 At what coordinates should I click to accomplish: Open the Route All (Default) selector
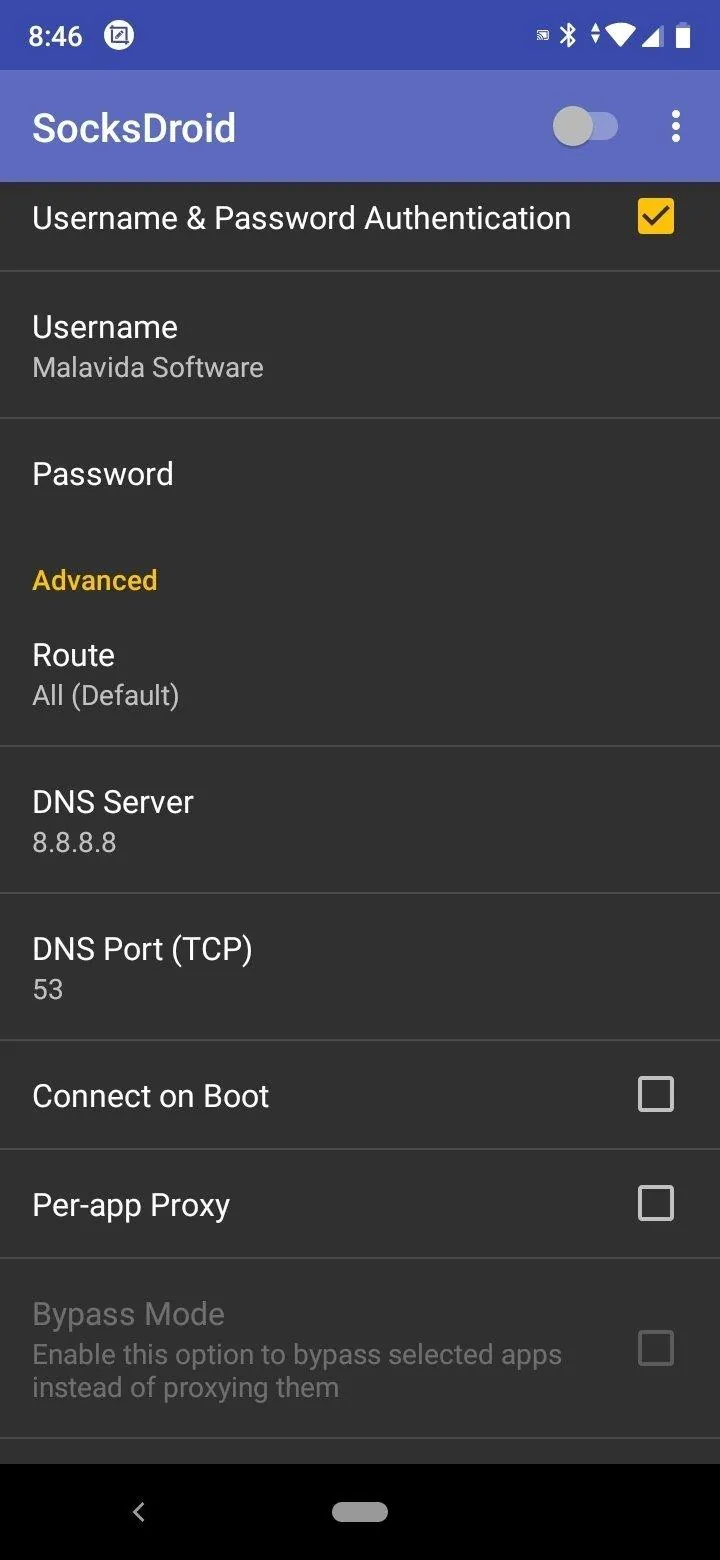360,674
